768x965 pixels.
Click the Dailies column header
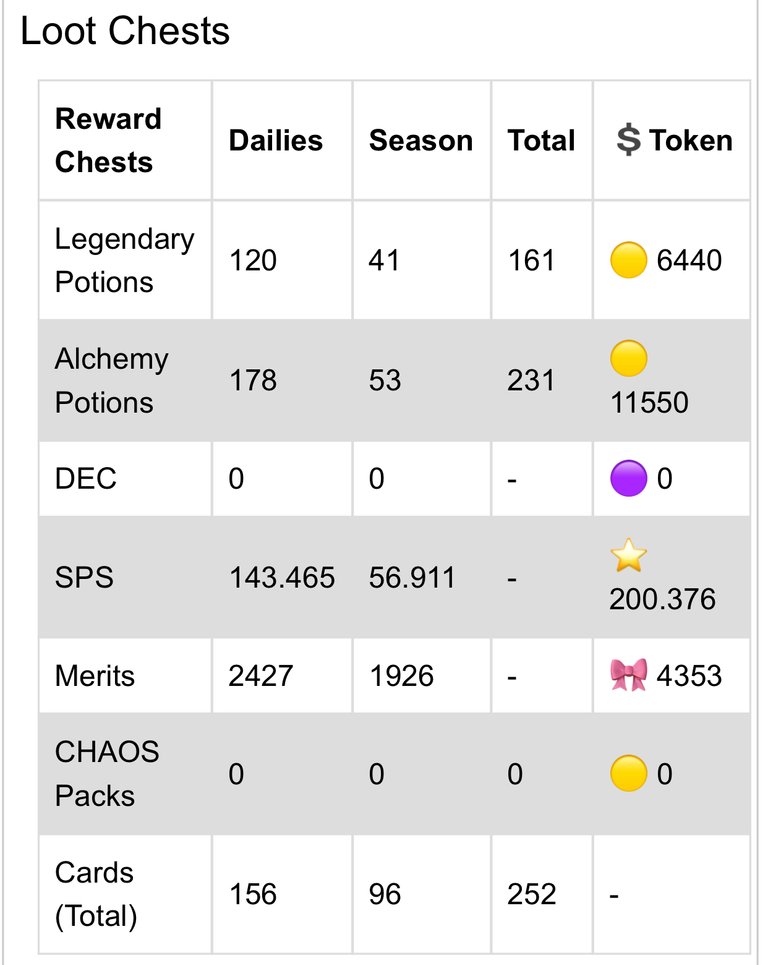[276, 140]
